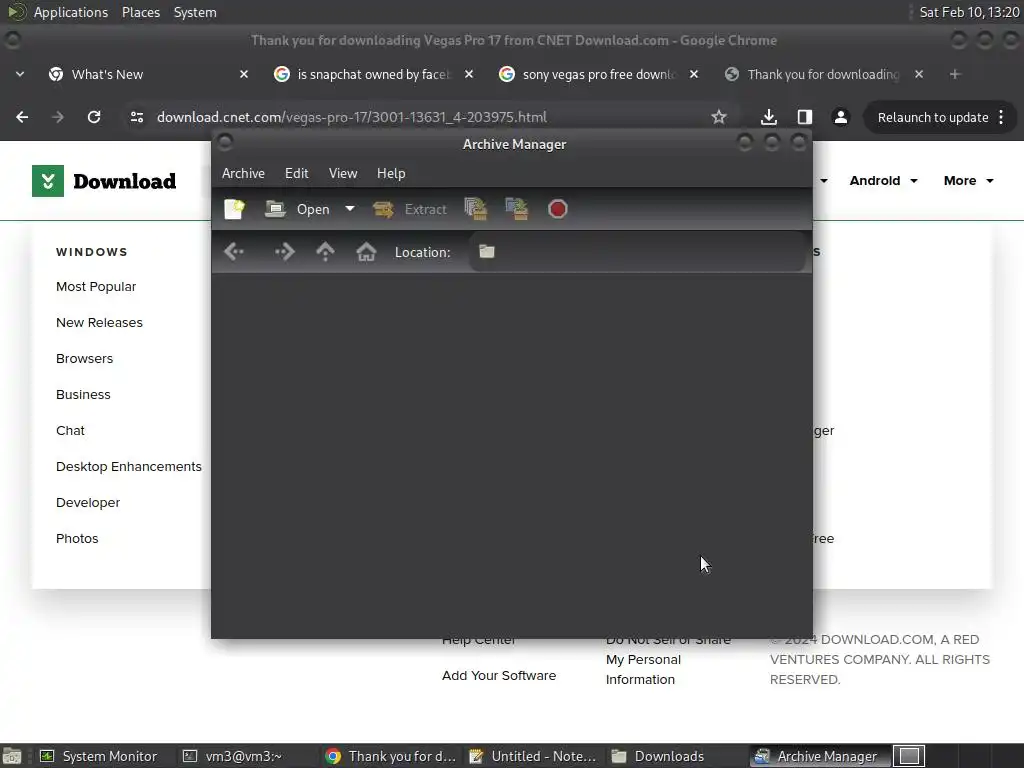Go forward in Archive Manager location bar
Image resolution: width=1024 pixels, height=768 pixels.
[285, 251]
